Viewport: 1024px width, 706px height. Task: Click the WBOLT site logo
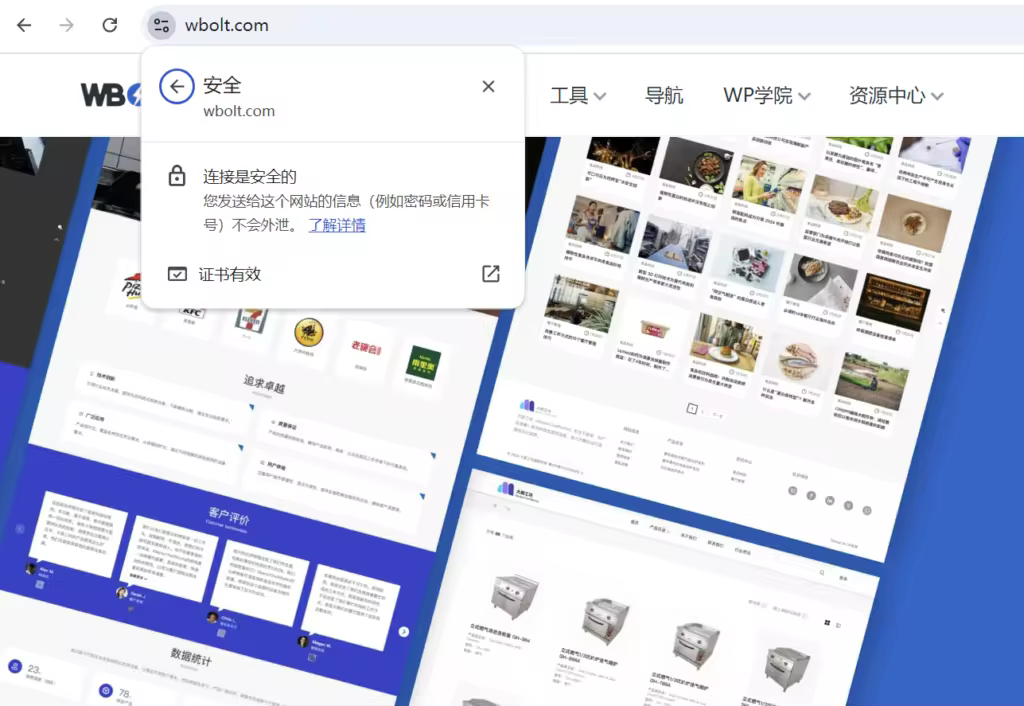110,95
